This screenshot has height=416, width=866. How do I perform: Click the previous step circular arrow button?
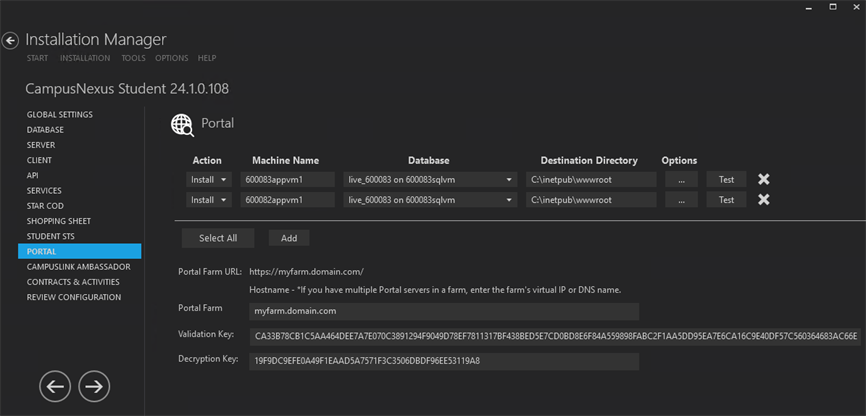56,385
